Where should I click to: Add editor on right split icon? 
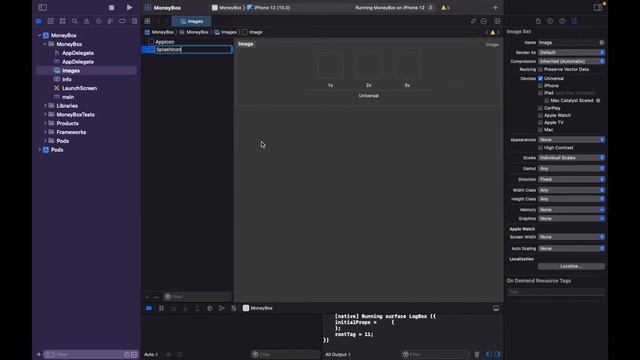(497, 21)
